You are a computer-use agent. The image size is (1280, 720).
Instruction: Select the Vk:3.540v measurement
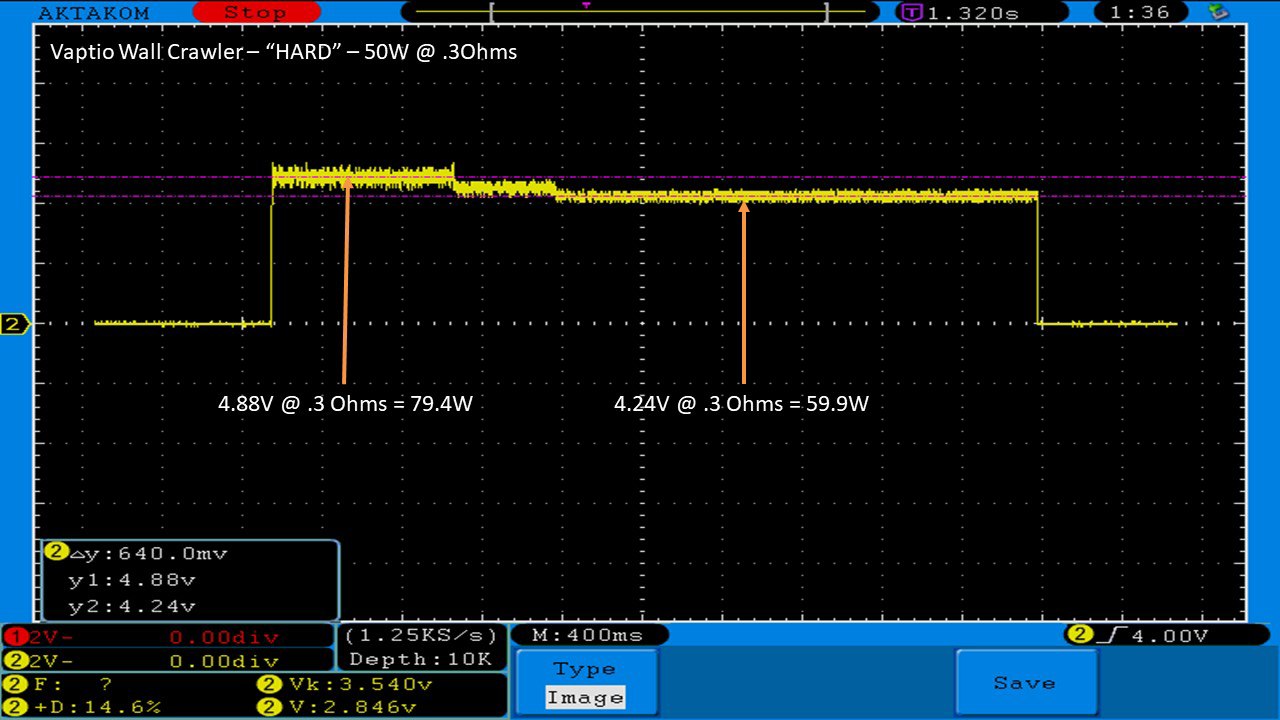[x=345, y=685]
